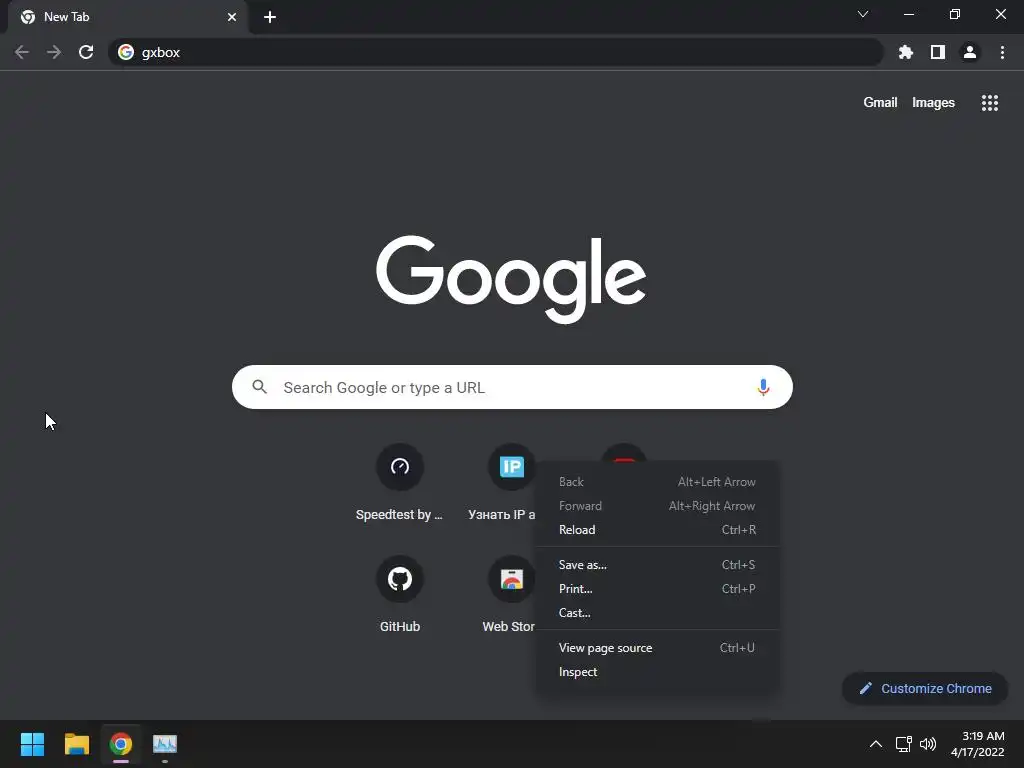Choose Print... from context menu
The height and width of the screenshot is (768, 1024).
(657, 589)
